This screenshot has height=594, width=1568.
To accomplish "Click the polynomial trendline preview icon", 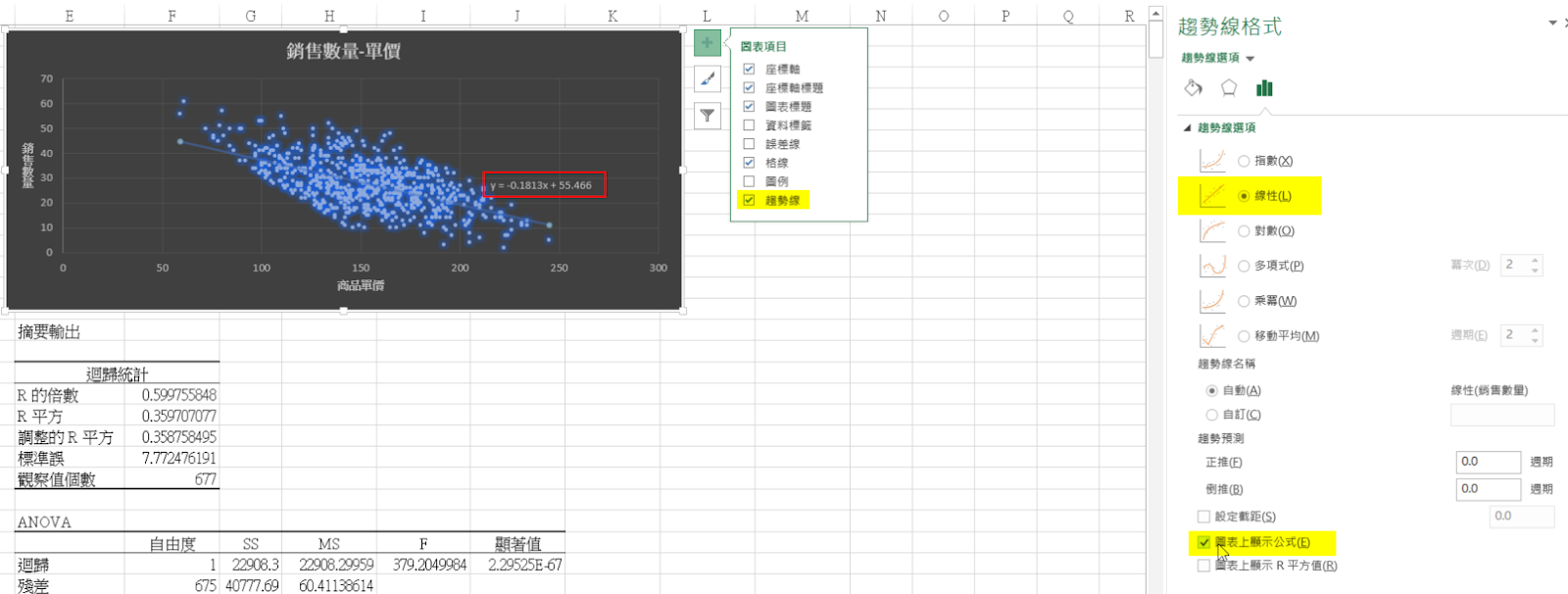I will [1212, 266].
